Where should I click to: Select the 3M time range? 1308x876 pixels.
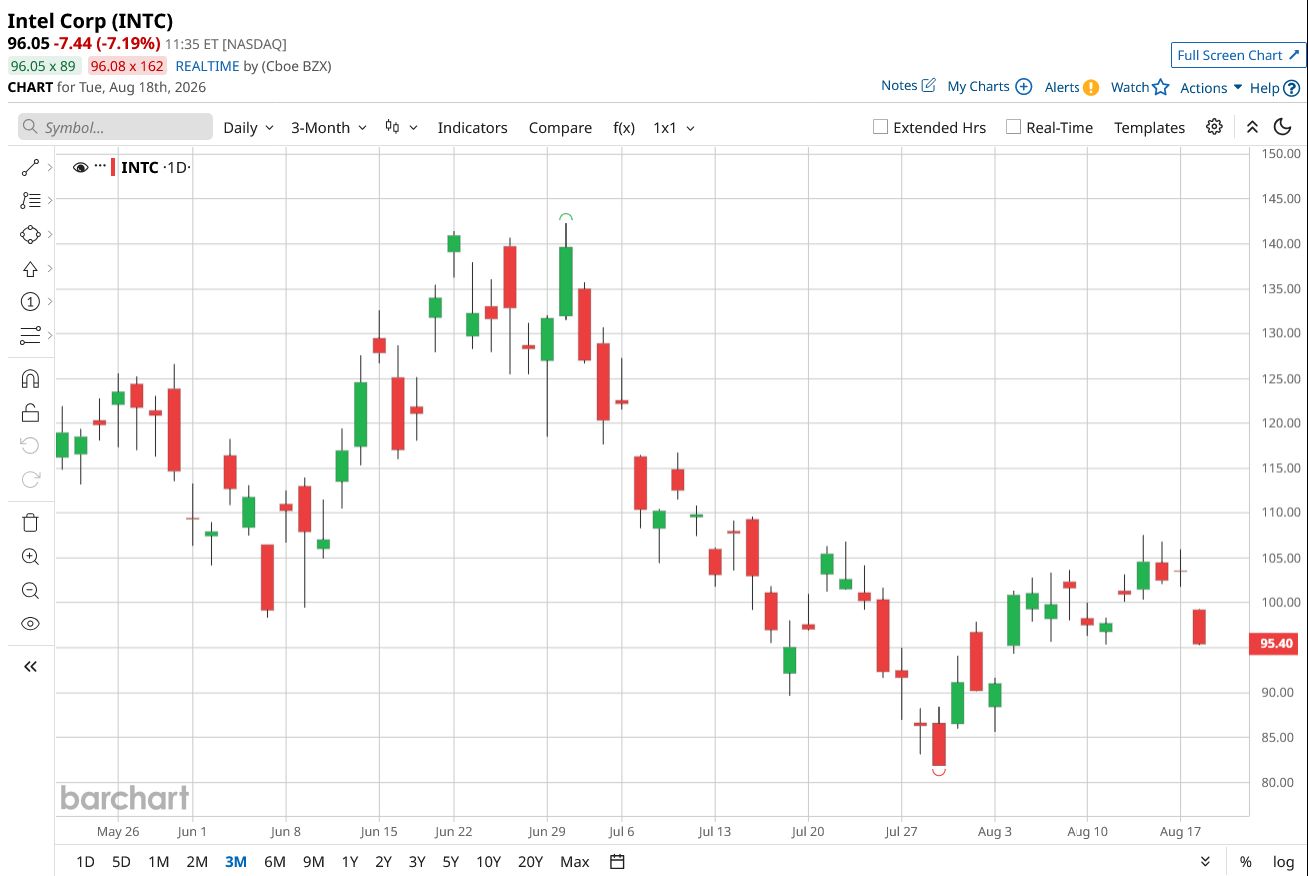(x=235, y=862)
